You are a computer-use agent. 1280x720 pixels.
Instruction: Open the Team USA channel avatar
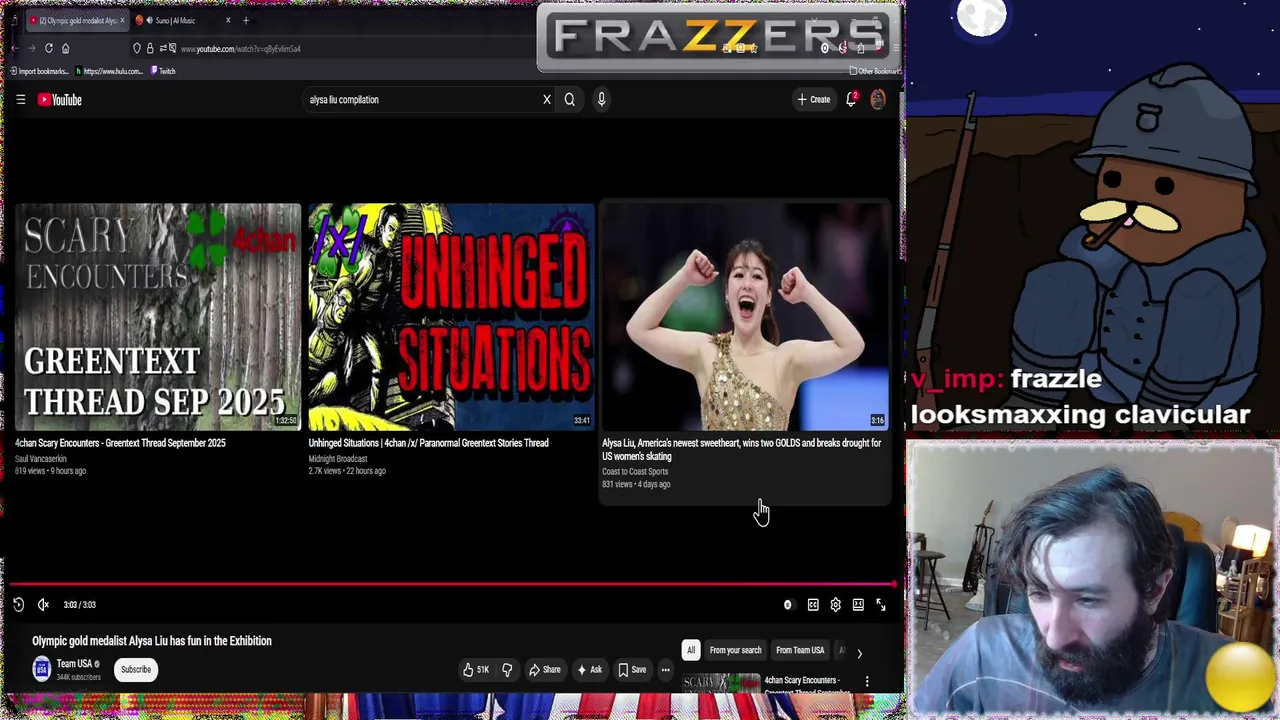(41, 669)
